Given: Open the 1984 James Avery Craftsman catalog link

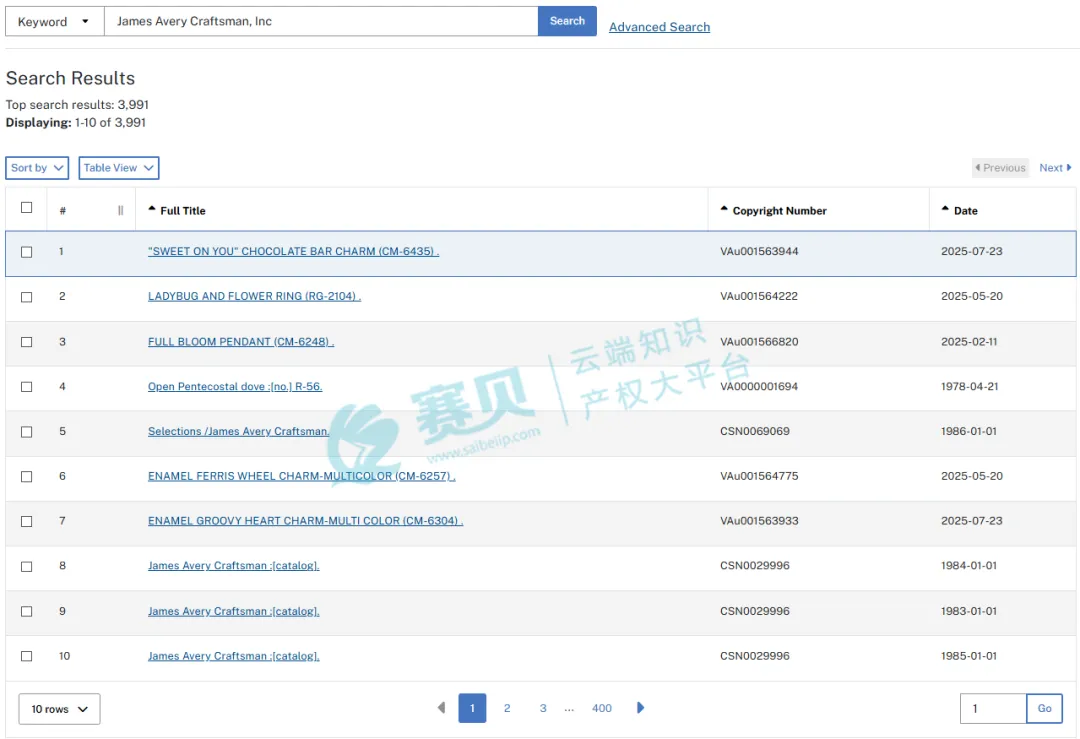Looking at the screenshot, I should tap(233, 565).
